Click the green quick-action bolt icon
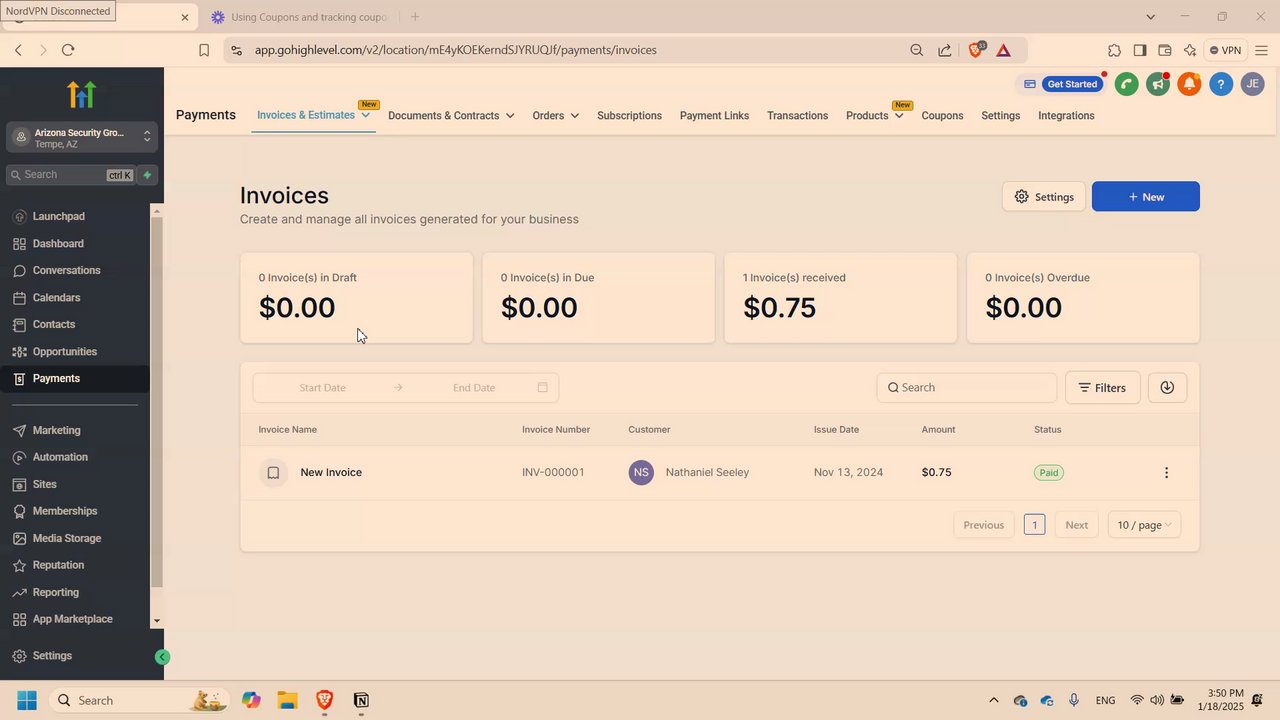 (147, 175)
